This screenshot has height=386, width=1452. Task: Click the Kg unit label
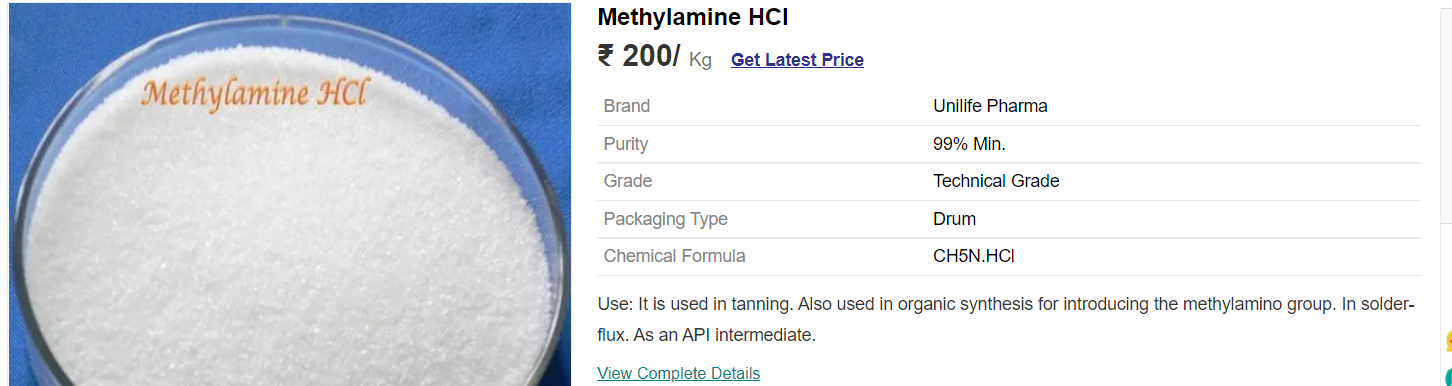coord(700,61)
